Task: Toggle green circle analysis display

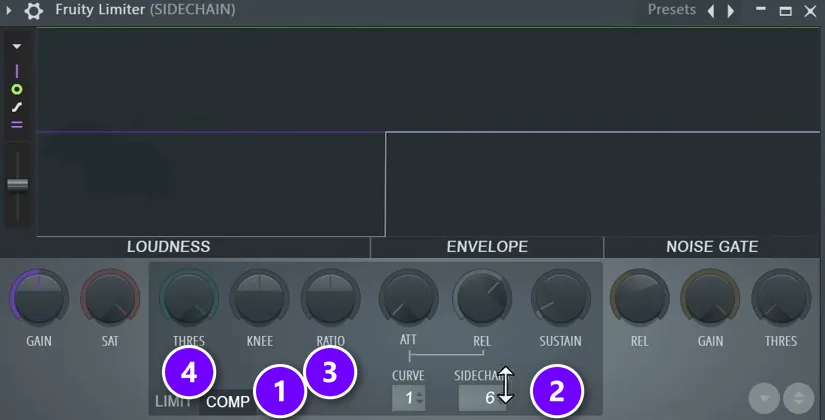Action: coord(17,89)
